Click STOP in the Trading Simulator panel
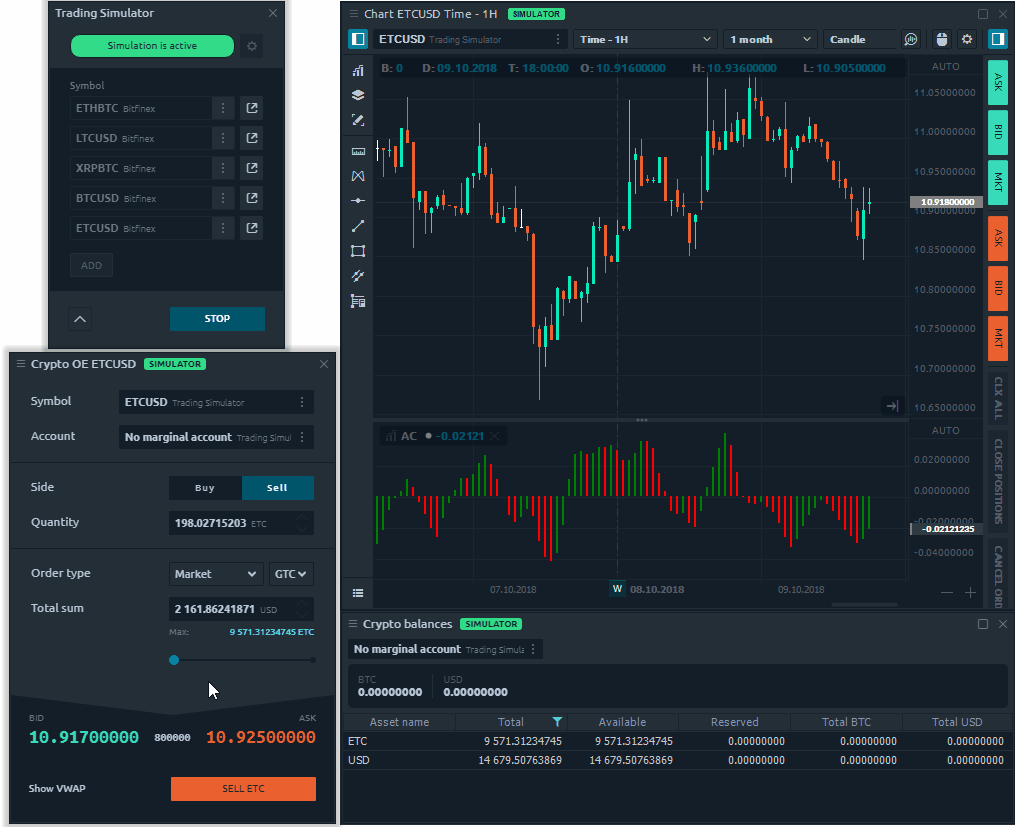This screenshot has width=1015, height=827. pos(217,318)
